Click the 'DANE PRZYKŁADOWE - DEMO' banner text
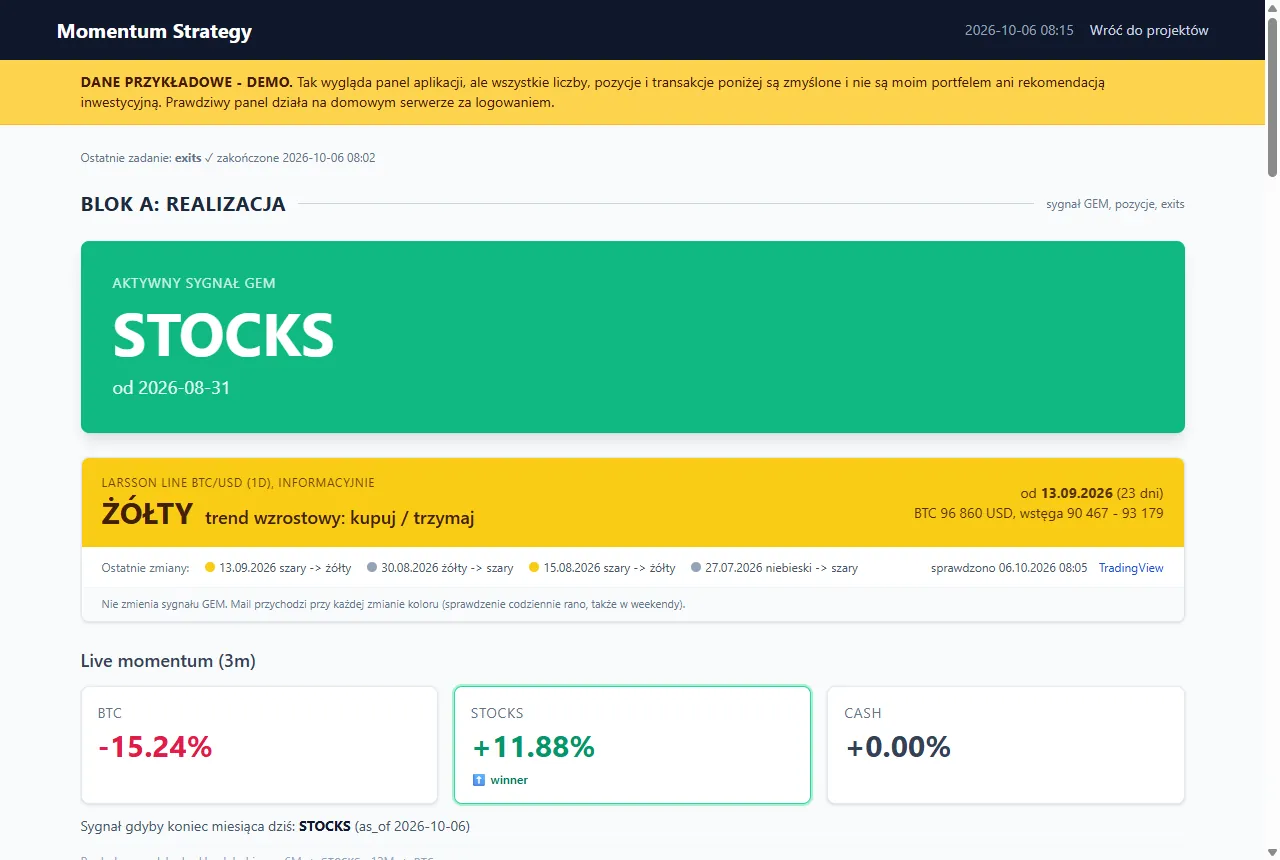Image resolution: width=1280 pixels, height=860 pixels. (x=187, y=82)
